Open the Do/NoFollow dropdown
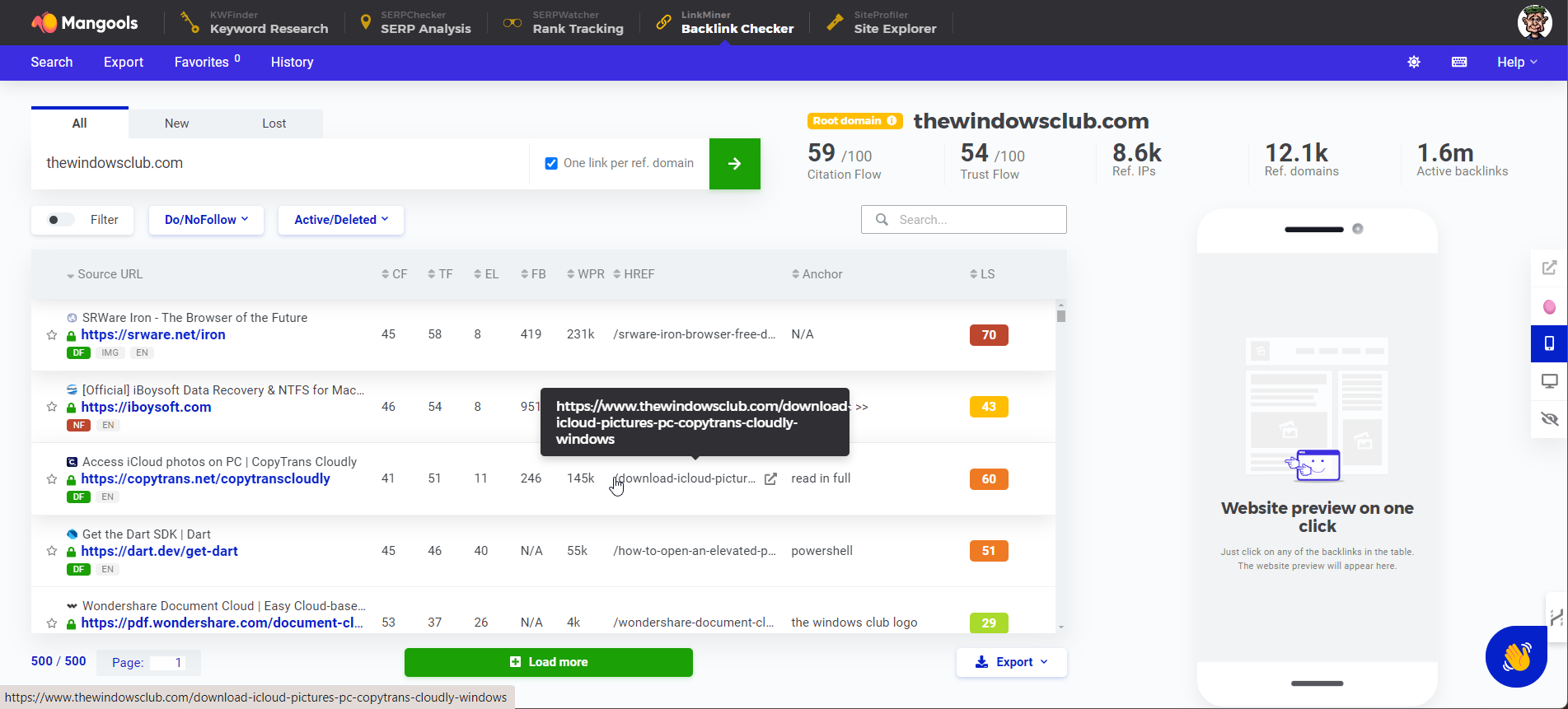This screenshot has height=709, width=1568. [206, 220]
